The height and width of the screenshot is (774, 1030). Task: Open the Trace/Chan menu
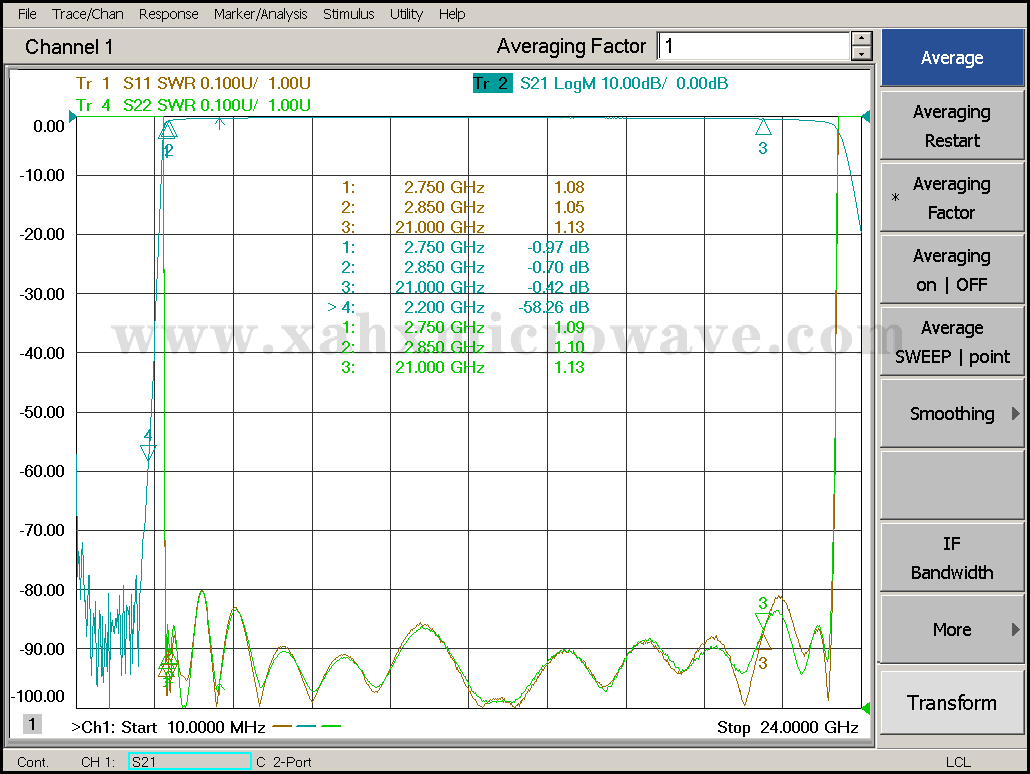pyautogui.click(x=87, y=14)
